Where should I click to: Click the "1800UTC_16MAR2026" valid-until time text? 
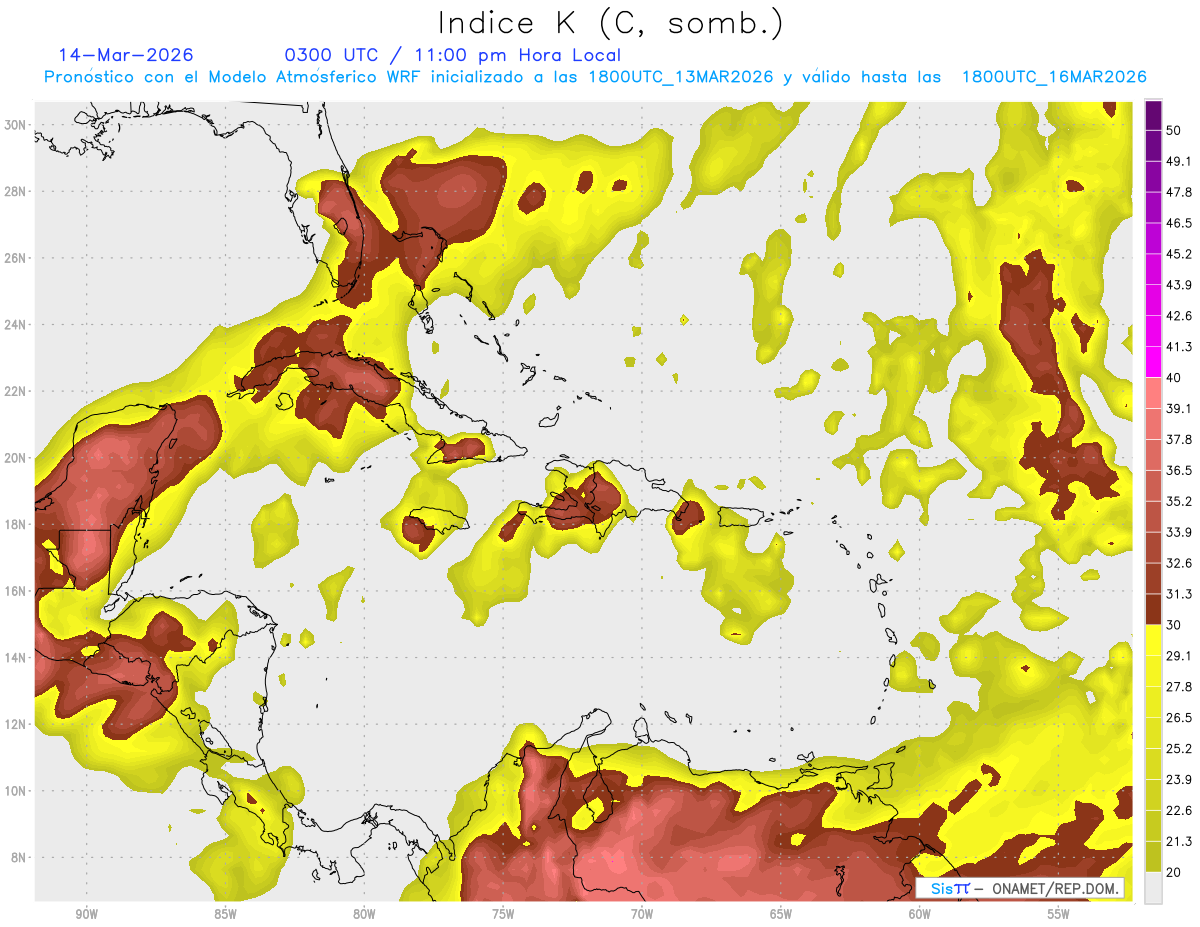[1053, 77]
